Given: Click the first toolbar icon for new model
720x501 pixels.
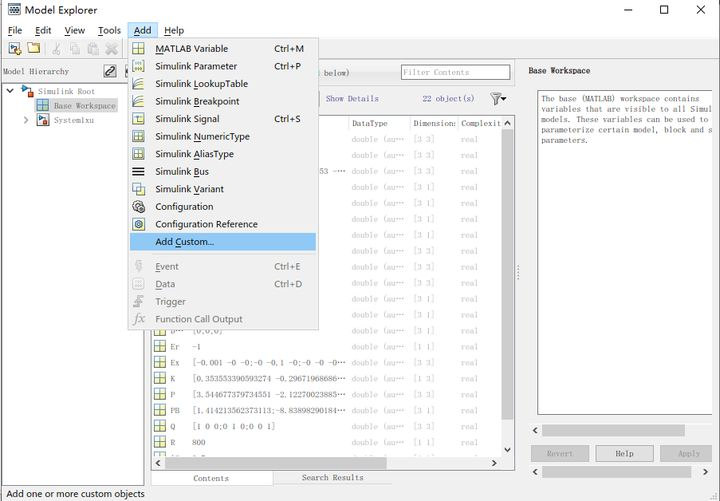Looking at the screenshot, I should pyautogui.click(x=15, y=48).
